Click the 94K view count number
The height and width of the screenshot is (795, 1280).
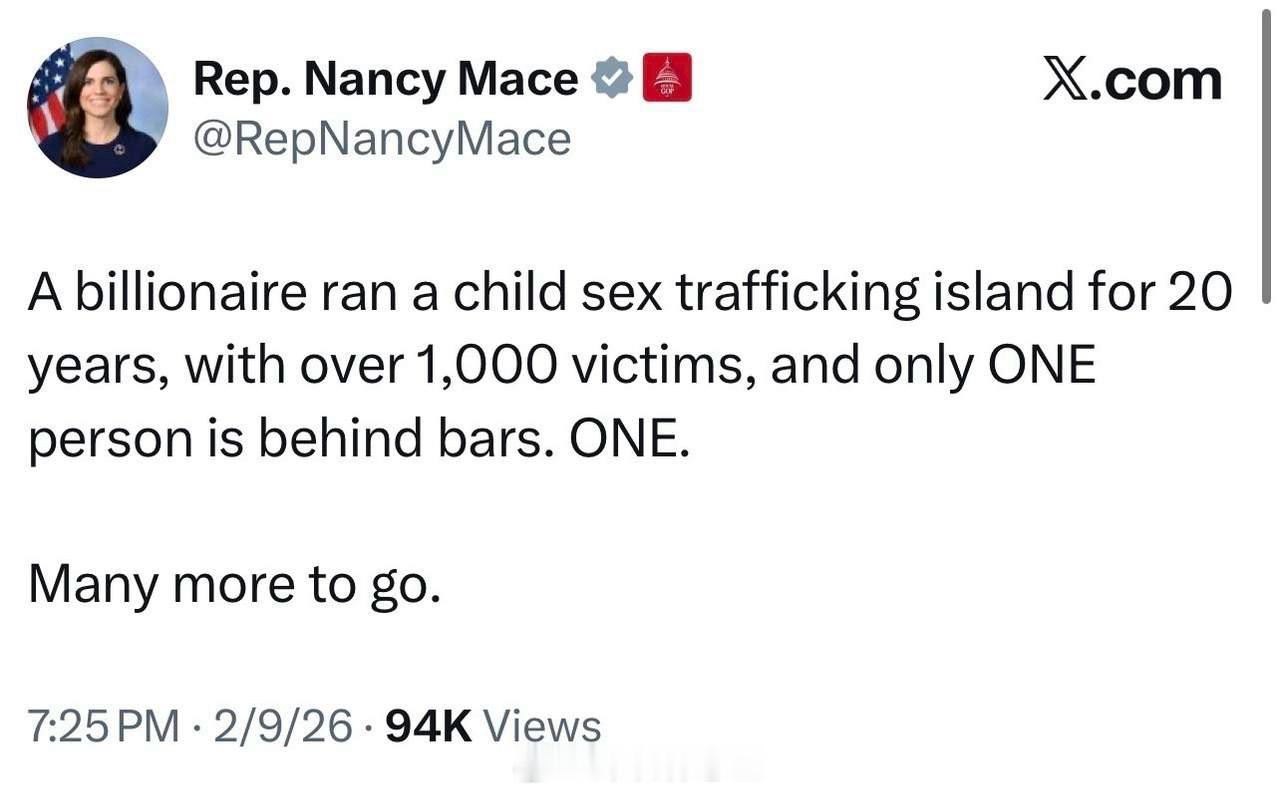[428, 726]
